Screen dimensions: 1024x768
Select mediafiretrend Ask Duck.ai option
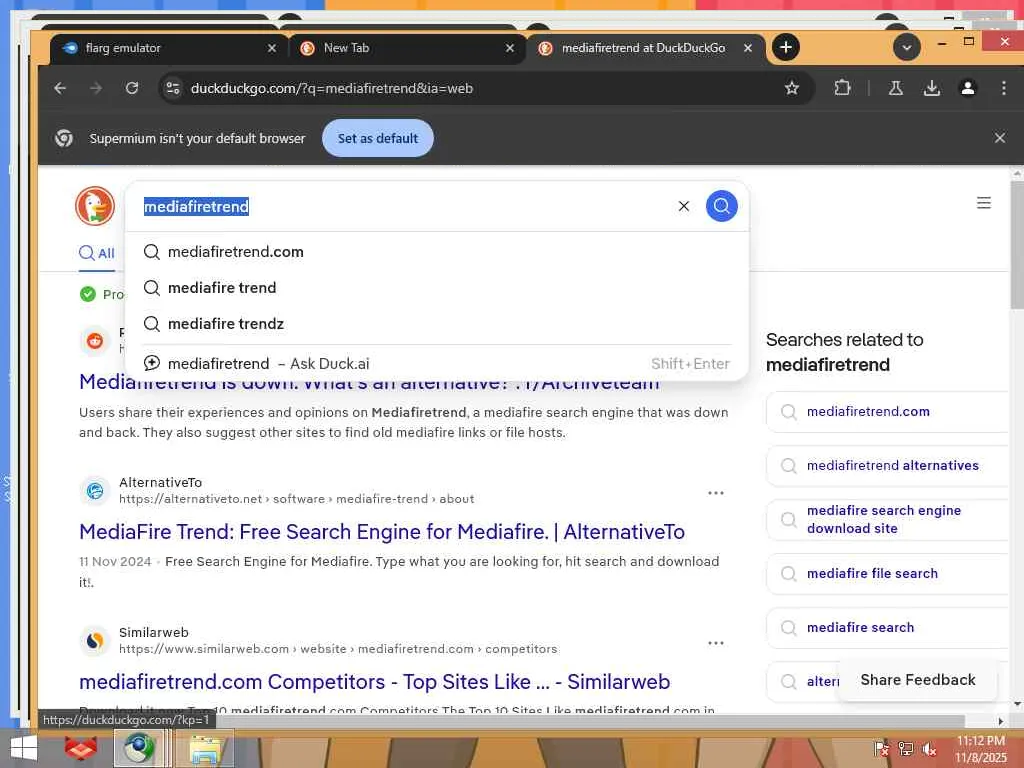click(436, 363)
